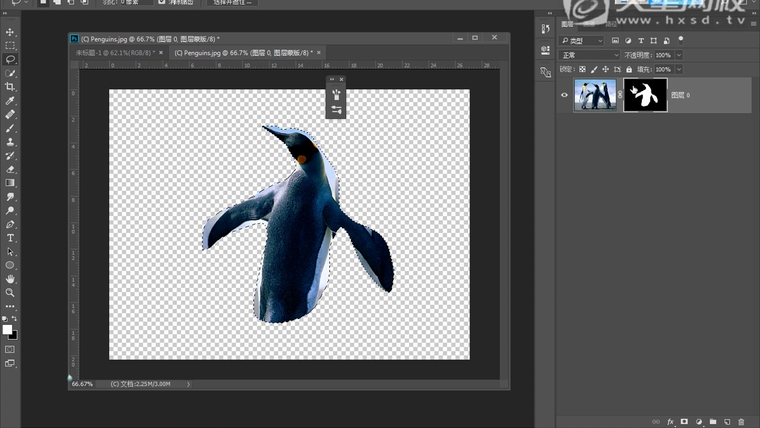Screen dimensions: 760x428
Task: Toggle the anti-alias checkbox in options bar
Action: (x=162, y=3)
